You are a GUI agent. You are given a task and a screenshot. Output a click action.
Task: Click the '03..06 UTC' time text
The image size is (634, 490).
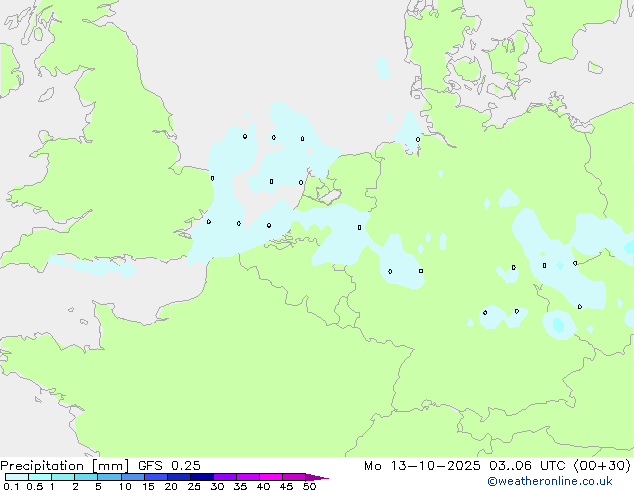527,466
